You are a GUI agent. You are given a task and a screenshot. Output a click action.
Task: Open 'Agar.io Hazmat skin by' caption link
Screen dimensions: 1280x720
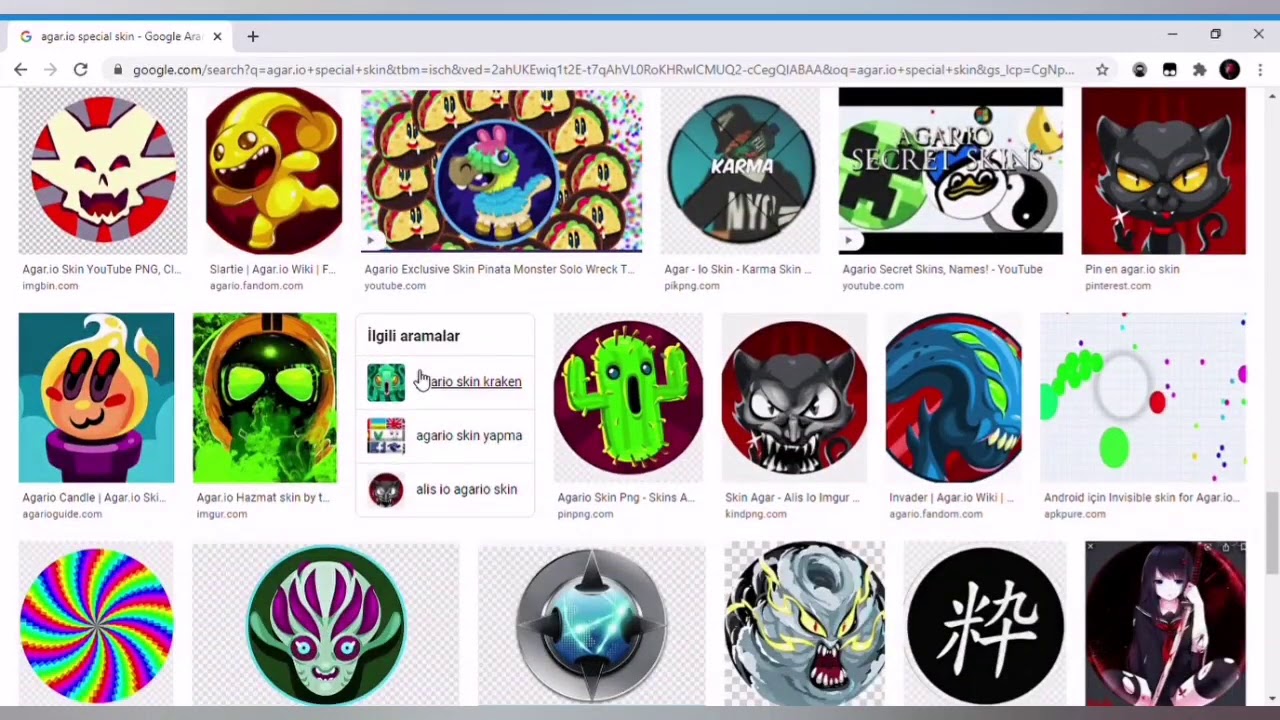pyautogui.click(x=263, y=497)
